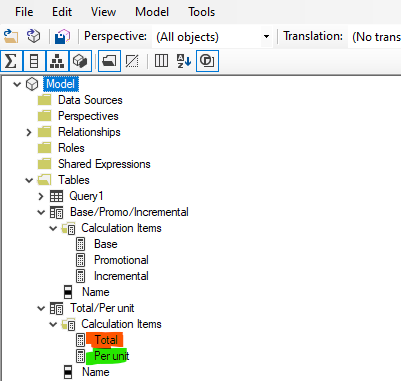The width and height of the screenshot is (401, 381).
Task: Select the Shared Expressions folder
Action: pos(104,164)
